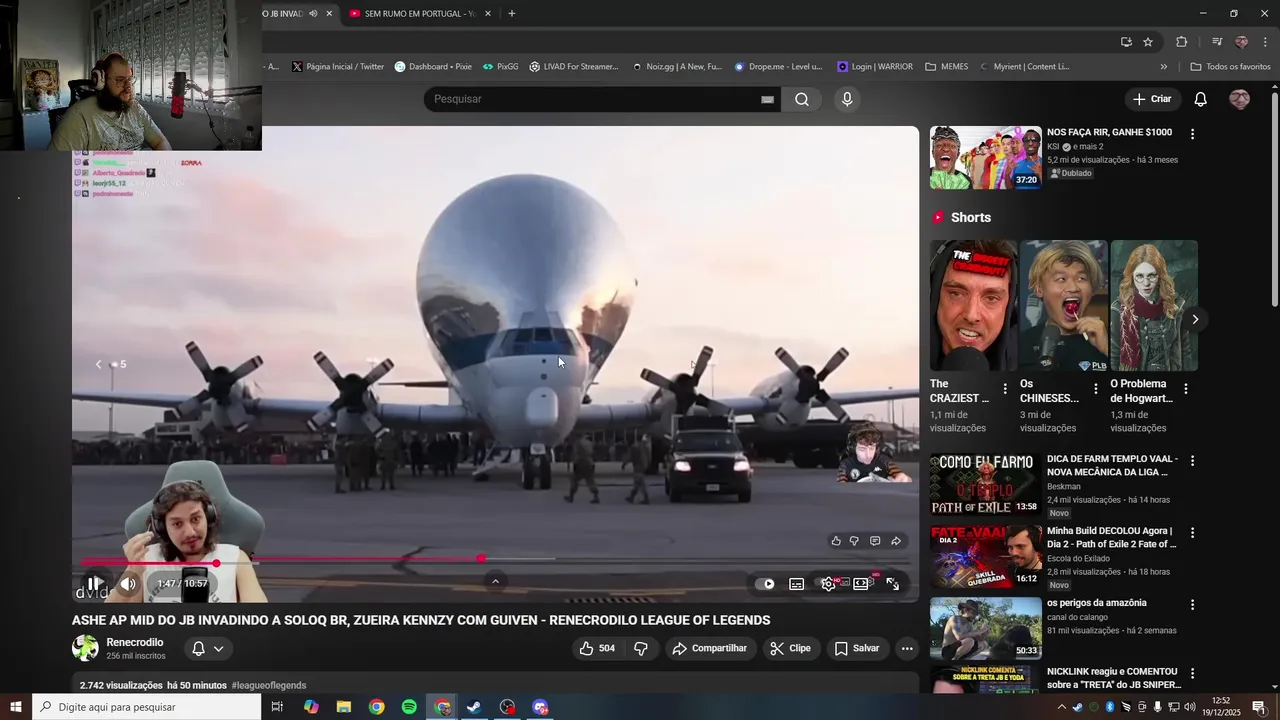Switch to theater mode in the player
Screen dimensions: 1280x720
(861, 584)
